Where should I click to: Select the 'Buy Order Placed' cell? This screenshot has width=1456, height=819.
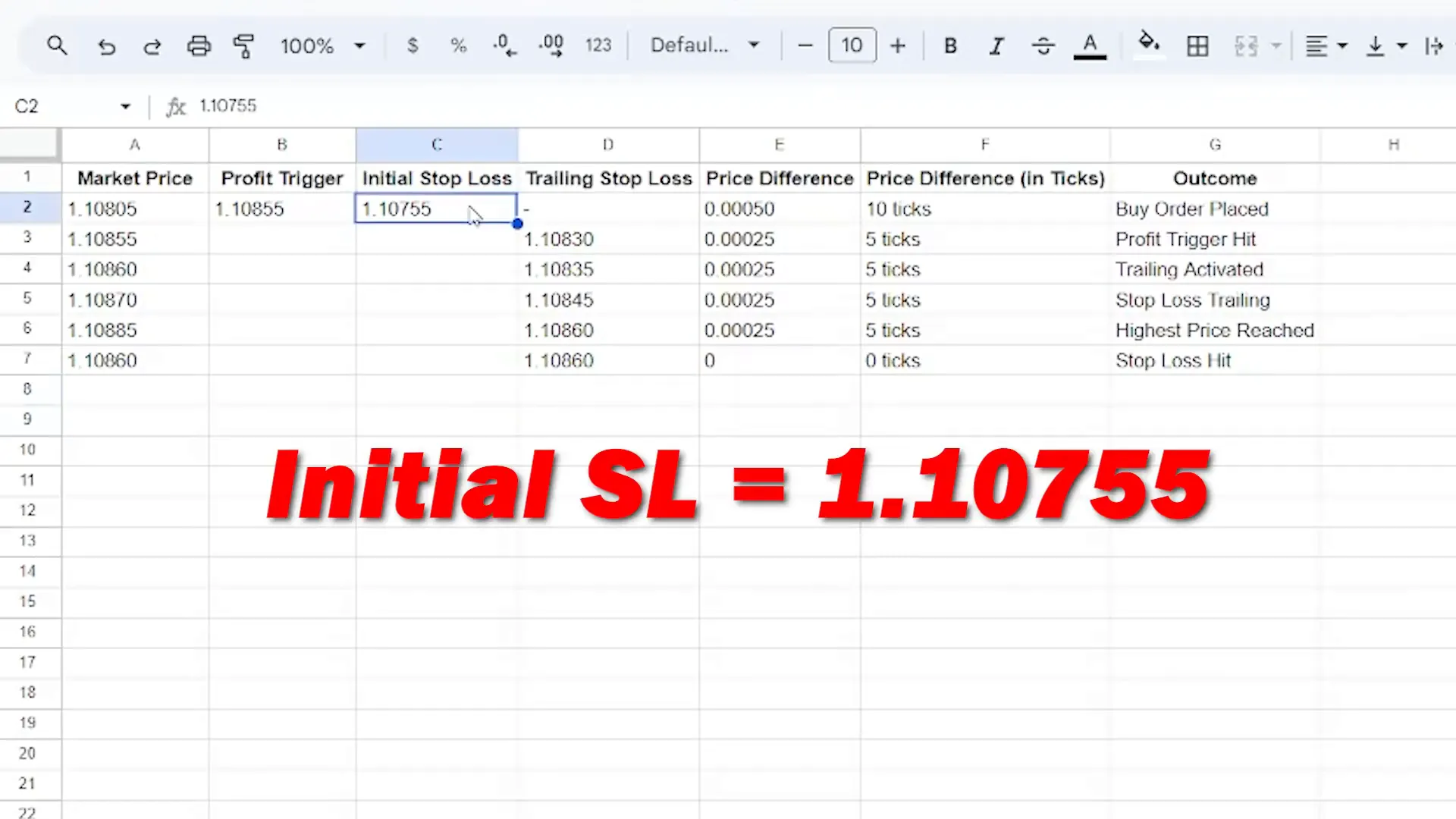pos(1215,209)
